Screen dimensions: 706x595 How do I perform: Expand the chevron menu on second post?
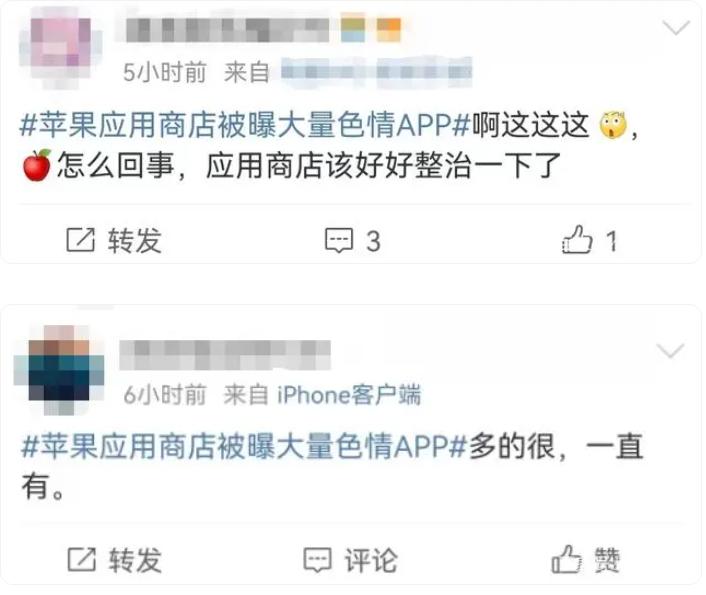pos(670,350)
